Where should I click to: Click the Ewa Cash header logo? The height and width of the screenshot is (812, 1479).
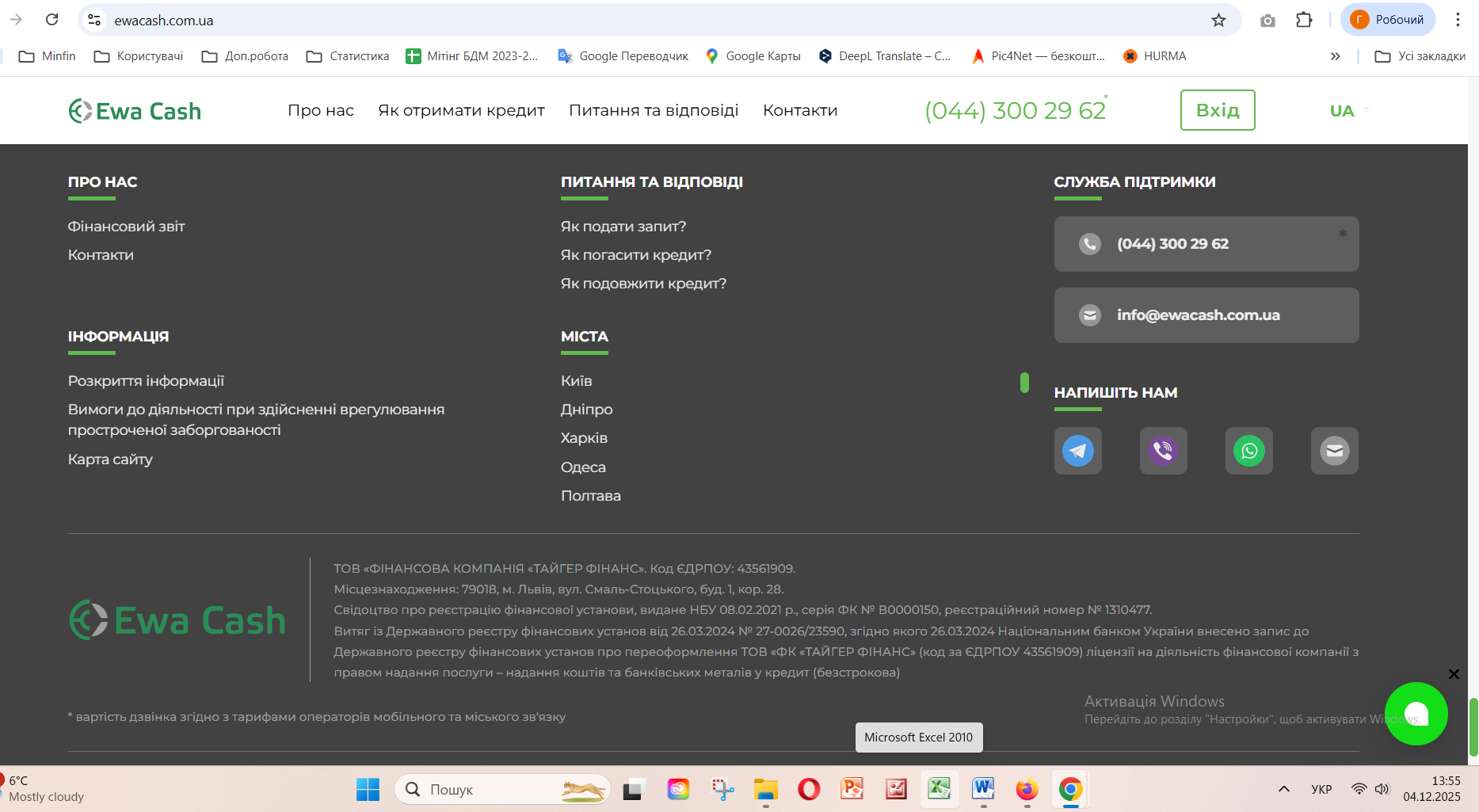(x=135, y=111)
